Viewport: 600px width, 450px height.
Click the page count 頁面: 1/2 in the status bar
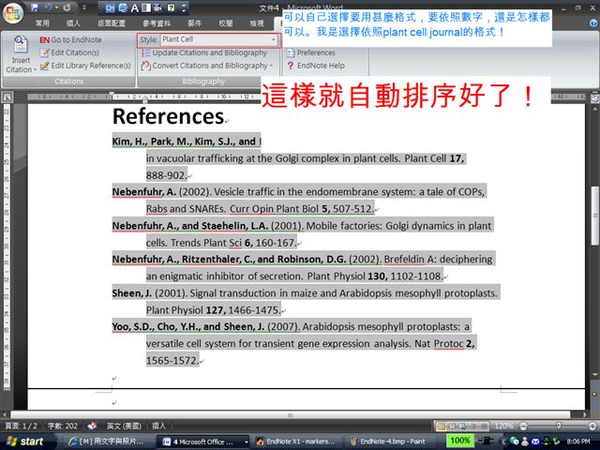[21, 426]
